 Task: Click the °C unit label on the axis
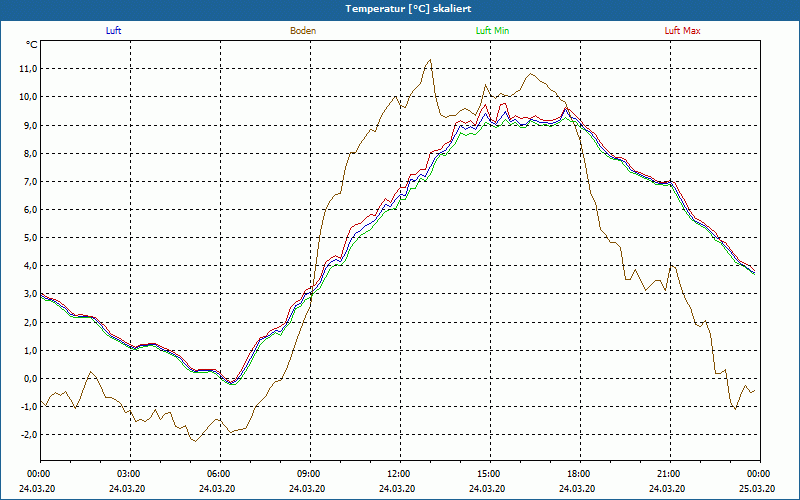32,45
